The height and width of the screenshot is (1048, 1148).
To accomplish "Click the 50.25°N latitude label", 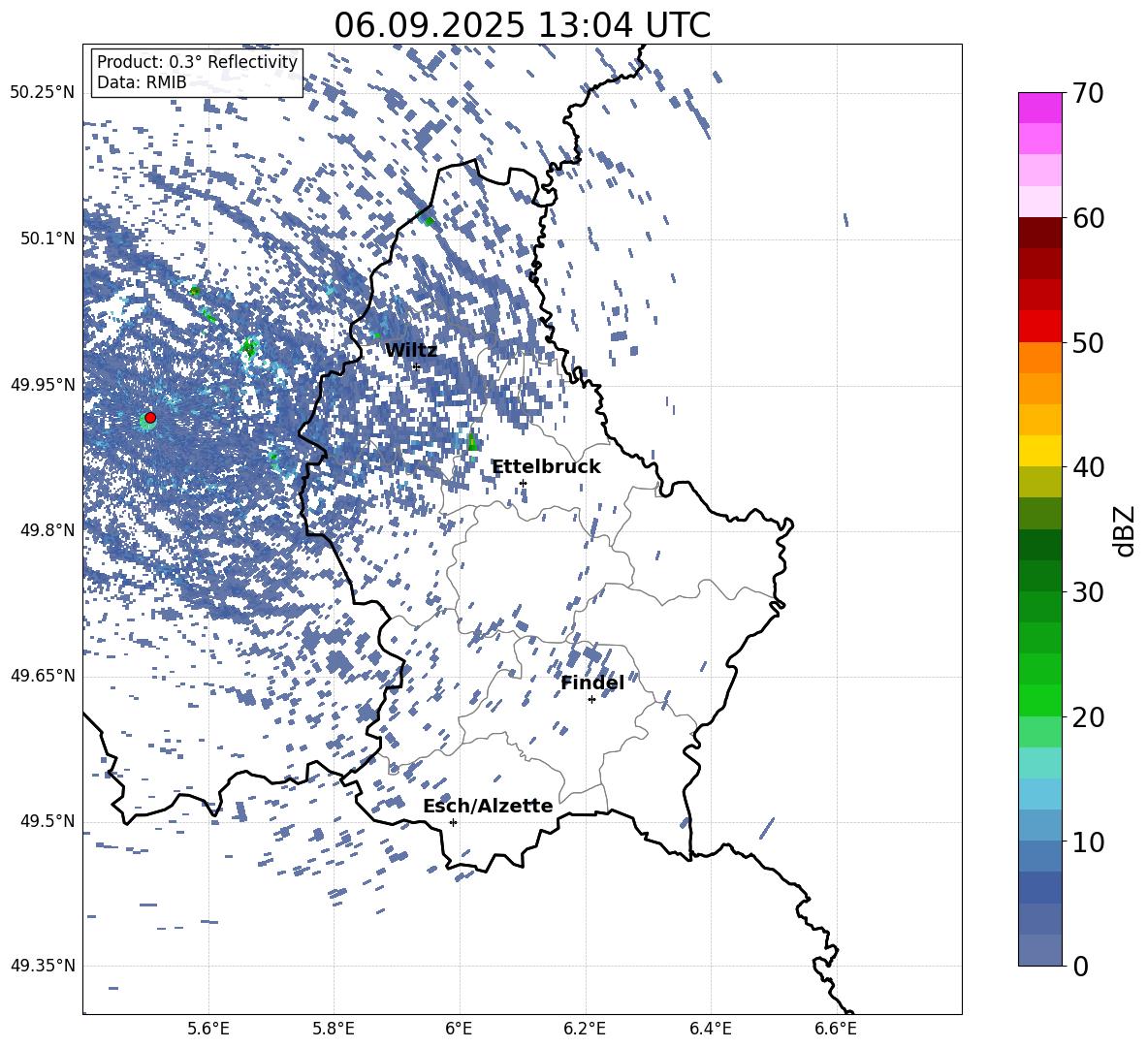I will tap(43, 93).
